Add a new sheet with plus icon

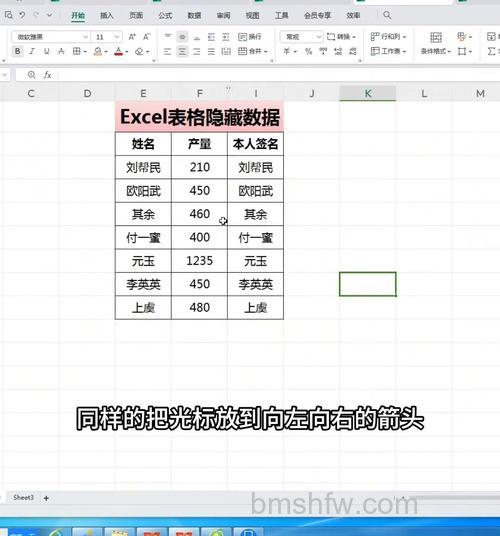[x=46, y=498]
